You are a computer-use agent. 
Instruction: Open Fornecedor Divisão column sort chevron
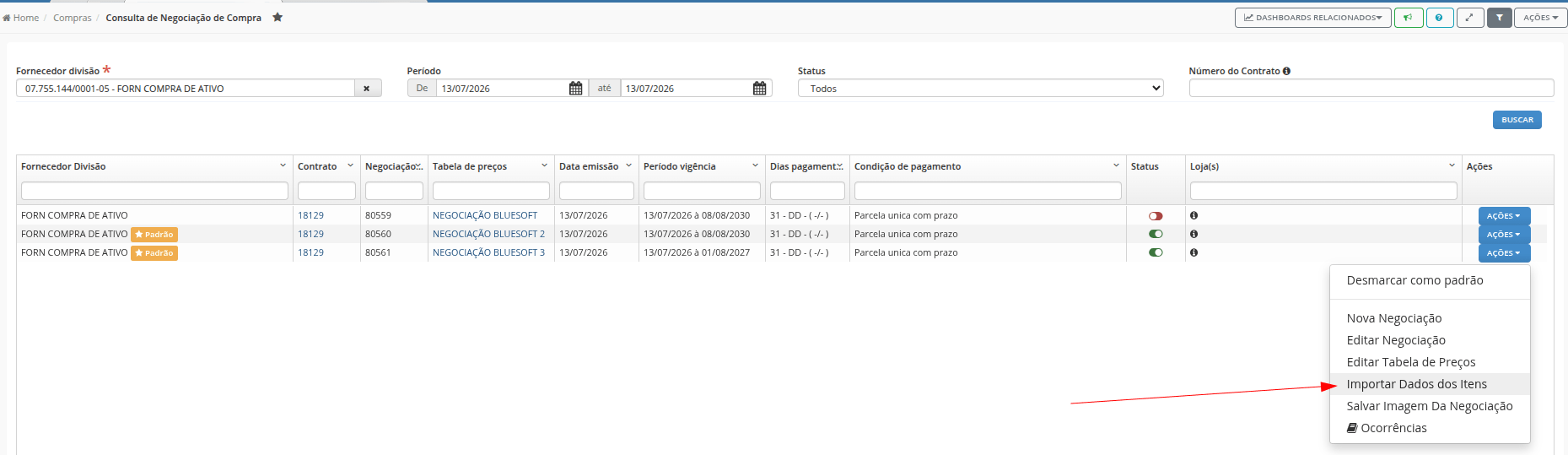tap(283, 166)
